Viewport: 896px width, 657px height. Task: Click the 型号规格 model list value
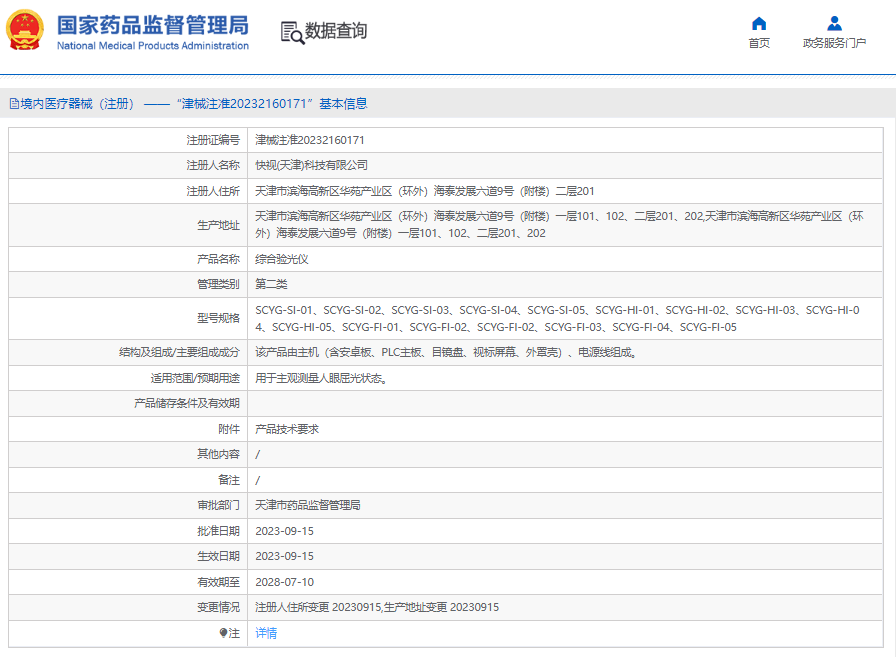tap(557, 318)
